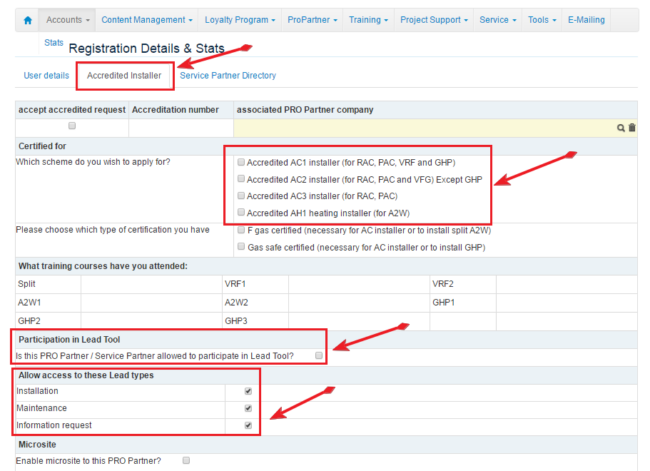This screenshot has width=650, height=471.
Task: Enable Accredited AH1 heating installer option
Action: [240, 213]
